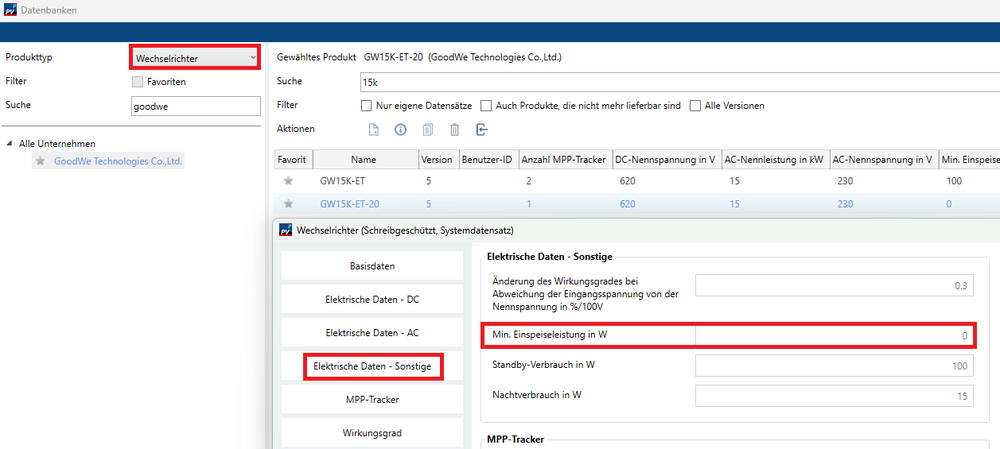Mark GW15K-ET as favorite with star
Image resolution: width=1000 pixels, height=449 pixels.
tap(289, 182)
